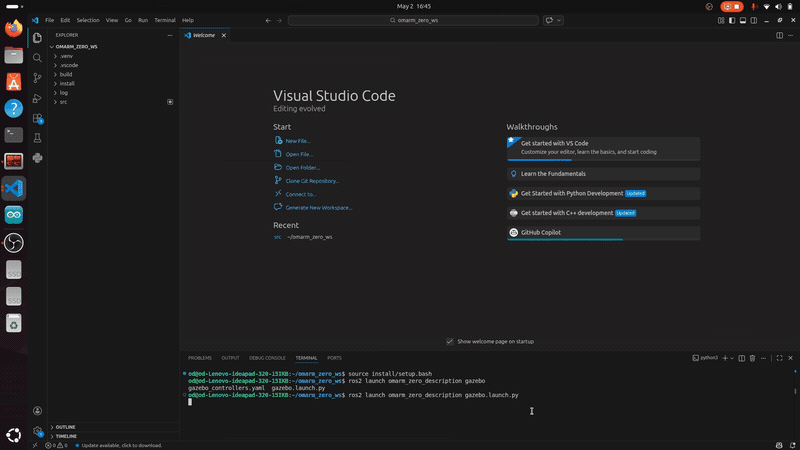Viewport: 800px width, 450px height.
Task: Kill terminal with the trash icon
Action: point(752,358)
